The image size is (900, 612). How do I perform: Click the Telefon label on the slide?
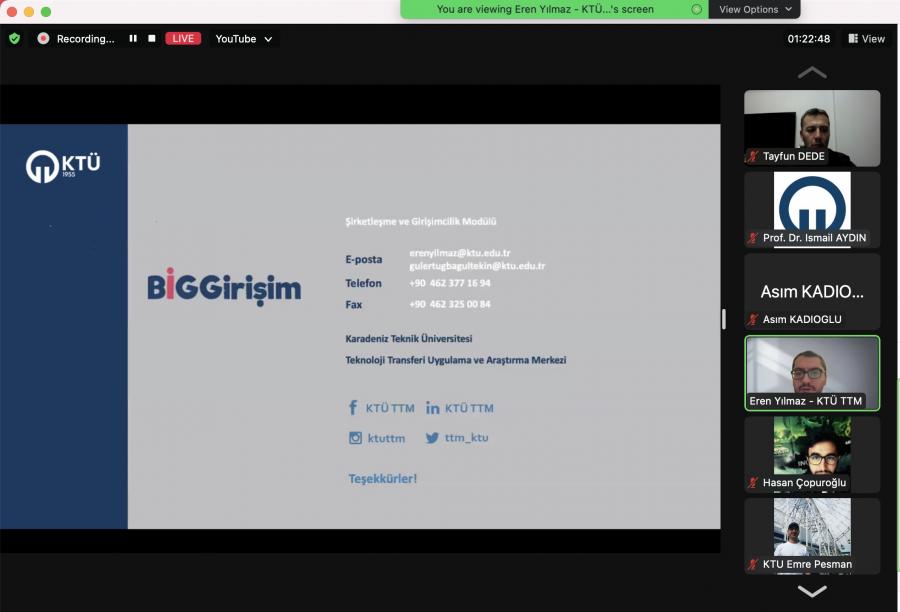(363, 283)
